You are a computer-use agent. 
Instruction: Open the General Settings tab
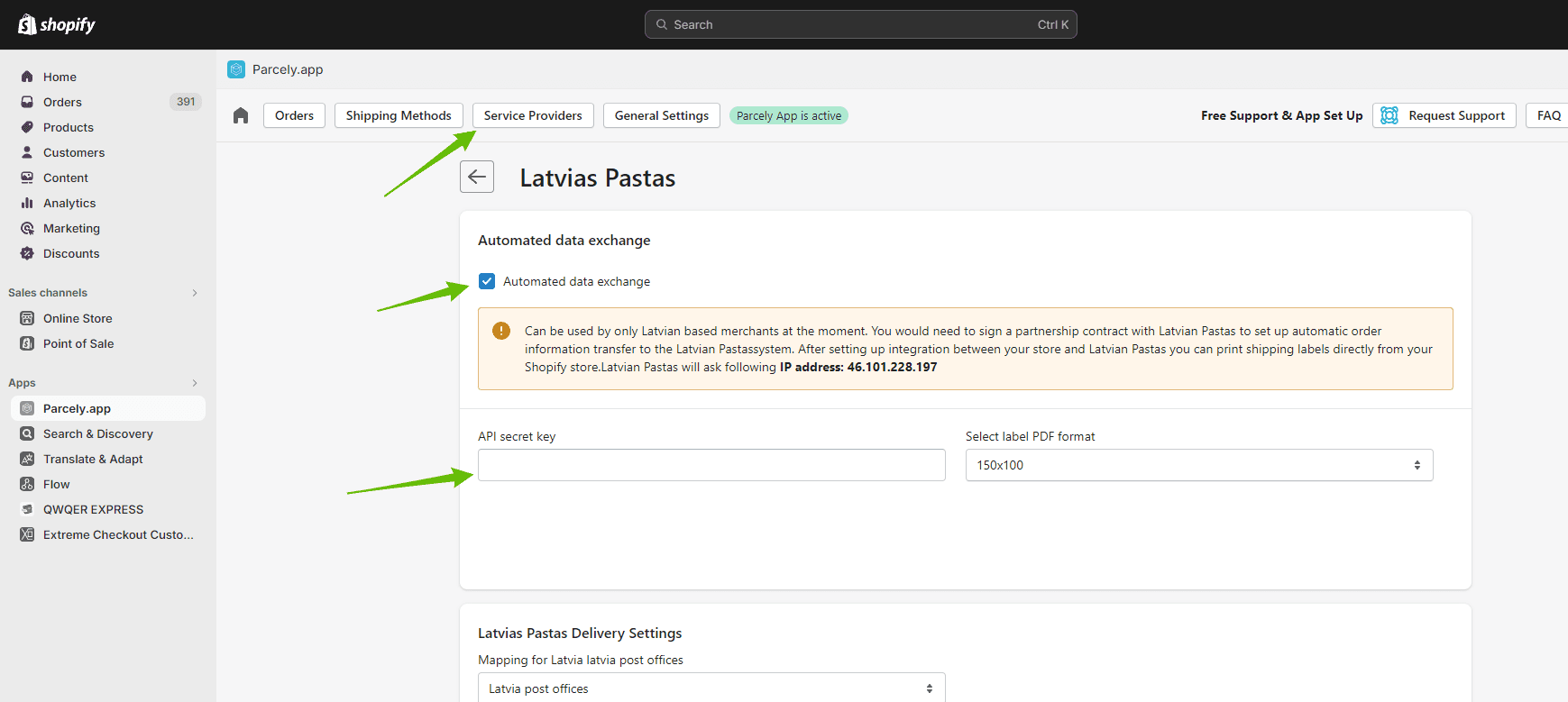coord(661,115)
